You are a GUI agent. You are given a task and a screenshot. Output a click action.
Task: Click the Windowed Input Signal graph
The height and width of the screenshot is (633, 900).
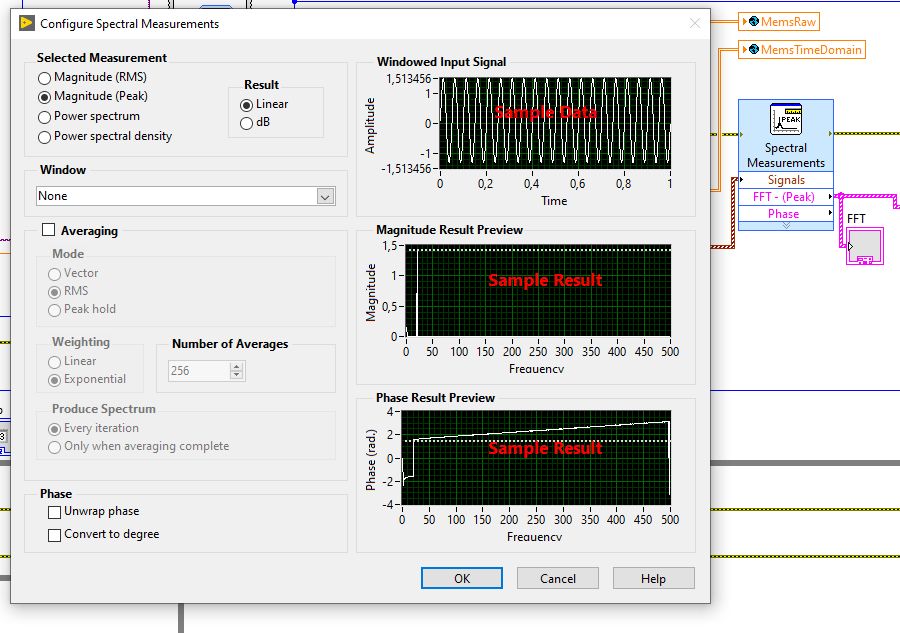point(555,123)
